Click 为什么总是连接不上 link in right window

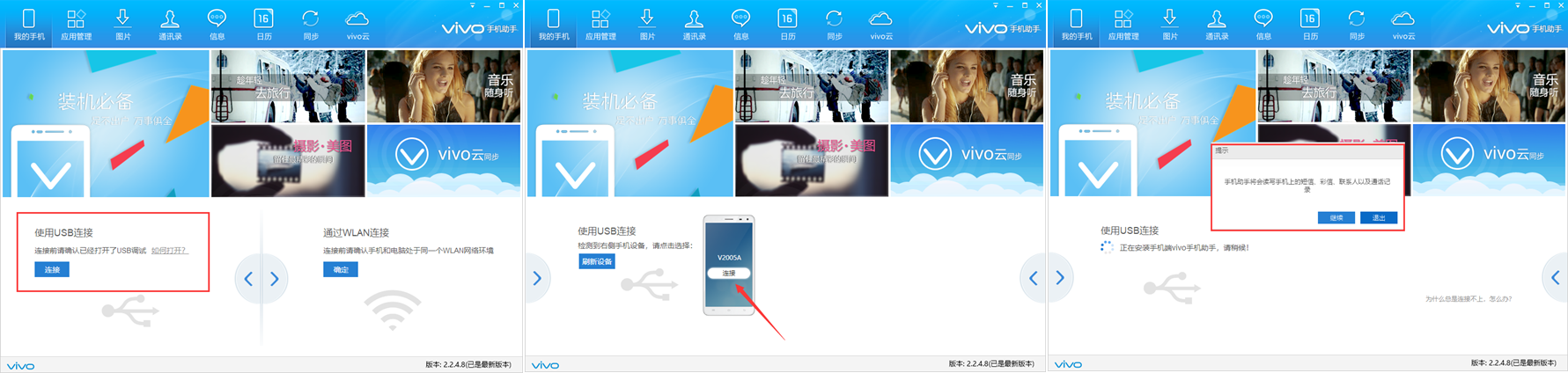click(x=1469, y=300)
